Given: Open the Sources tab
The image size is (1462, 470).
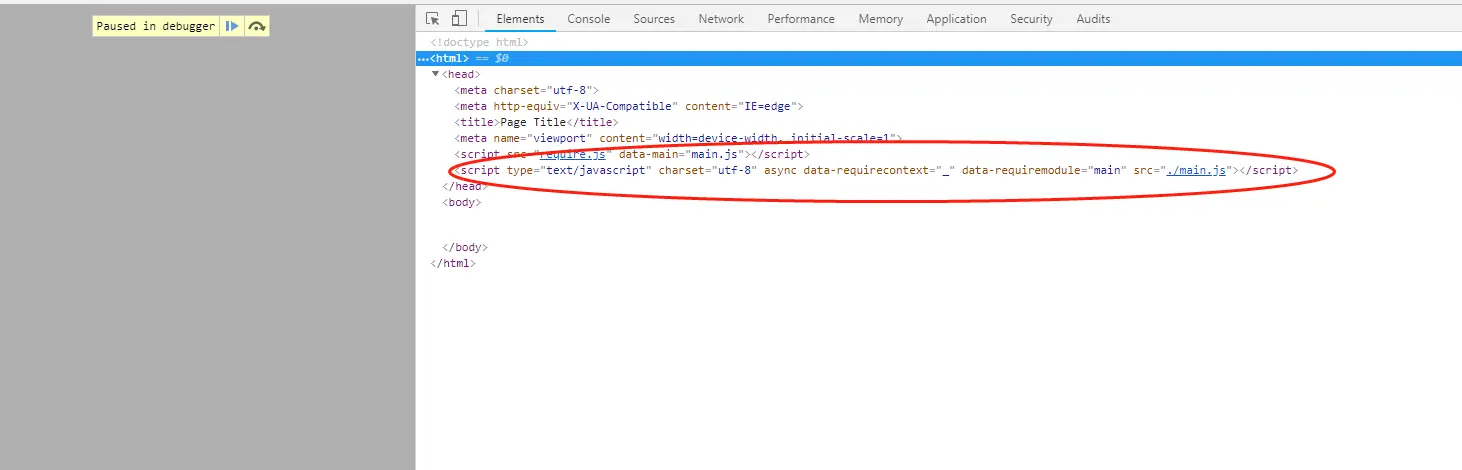Looking at the screenshot, I should point(654,19).
